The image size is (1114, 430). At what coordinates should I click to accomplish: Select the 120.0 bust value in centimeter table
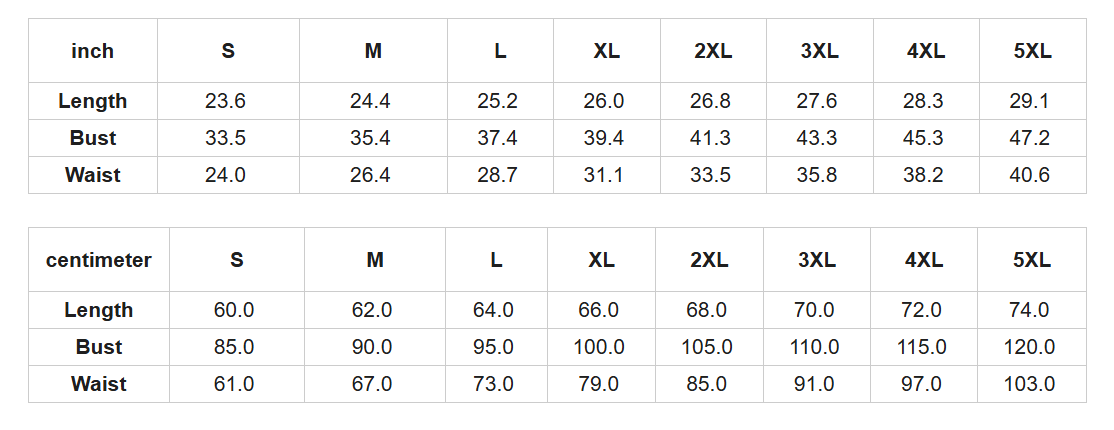[x=1030, y=347]
